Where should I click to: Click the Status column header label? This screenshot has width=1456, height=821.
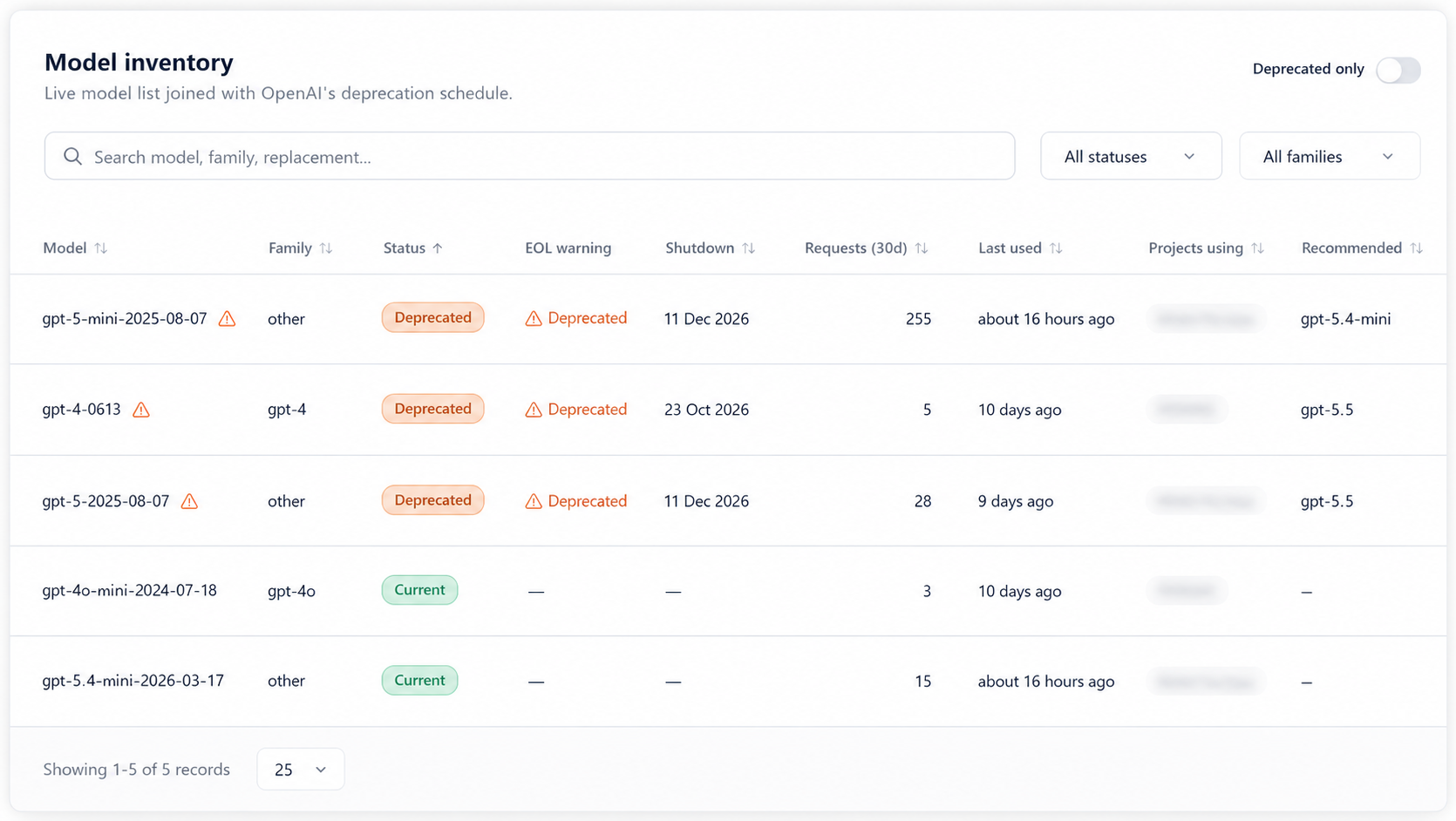[x=405, y=248]
